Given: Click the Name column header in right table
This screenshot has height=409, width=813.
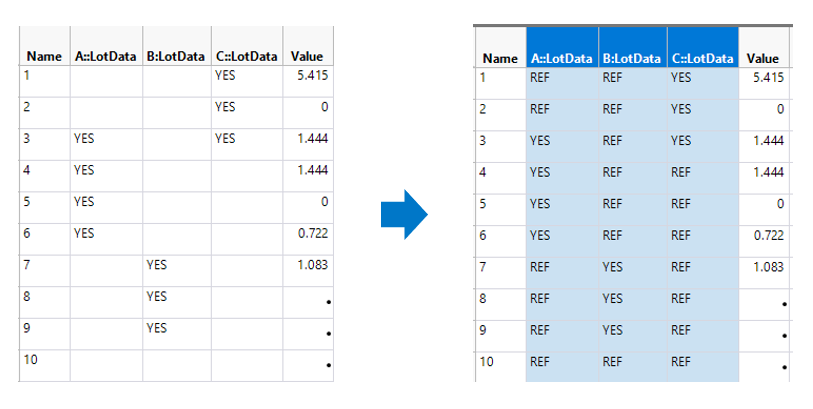Looking at the screenshot, I should [x=500, y=59].
